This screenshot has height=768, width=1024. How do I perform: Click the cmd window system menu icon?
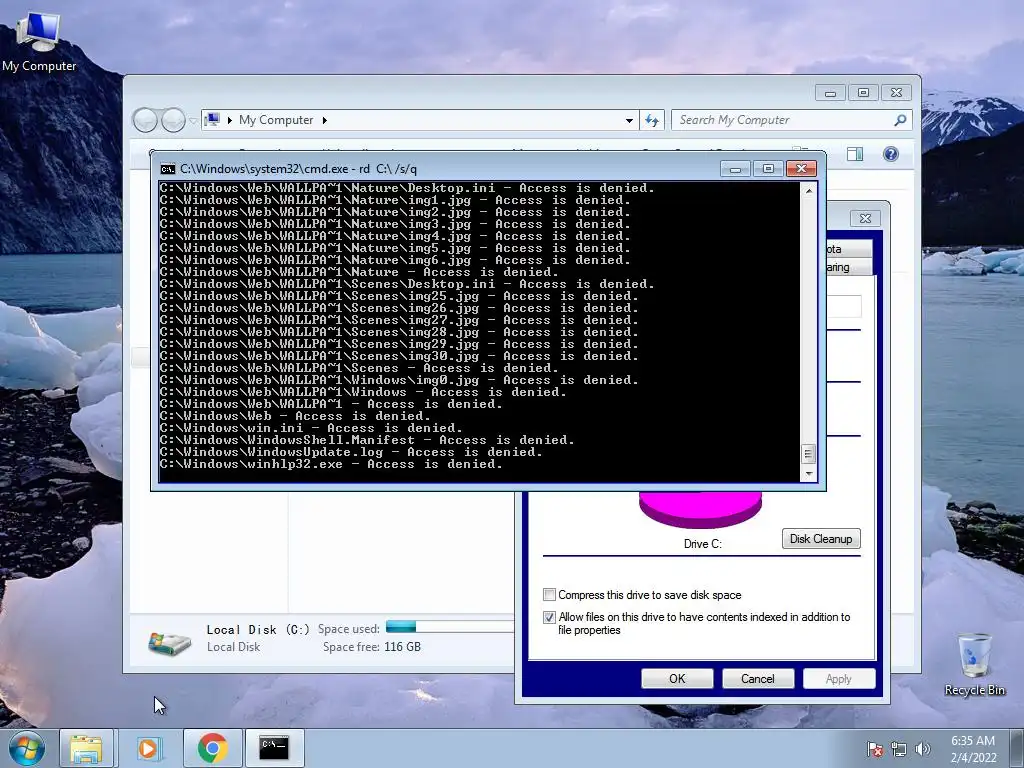[x=168, y=169]
